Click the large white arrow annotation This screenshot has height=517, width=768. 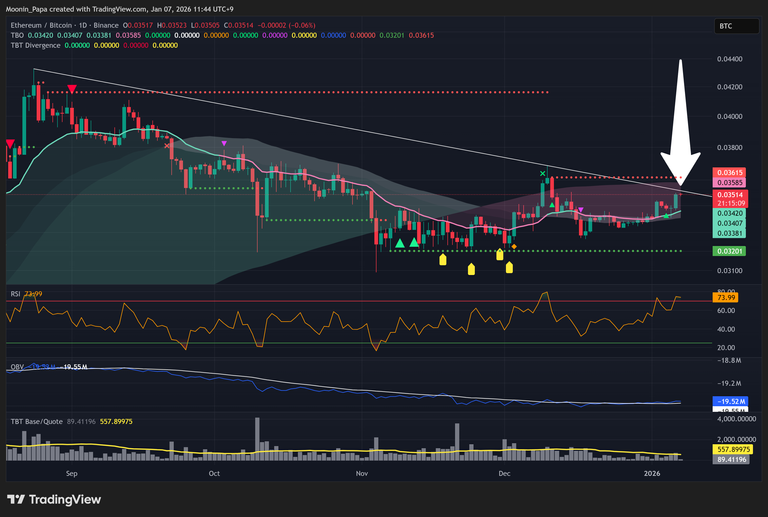tap(680, 118)
